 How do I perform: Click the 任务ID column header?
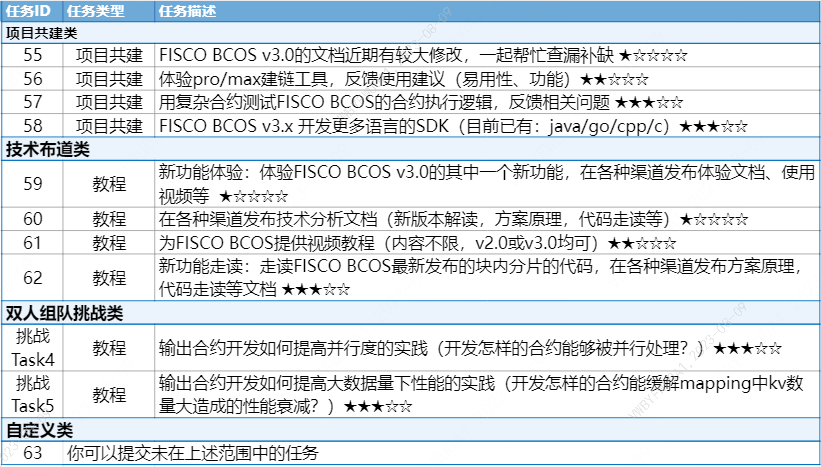tap(31, 11)
